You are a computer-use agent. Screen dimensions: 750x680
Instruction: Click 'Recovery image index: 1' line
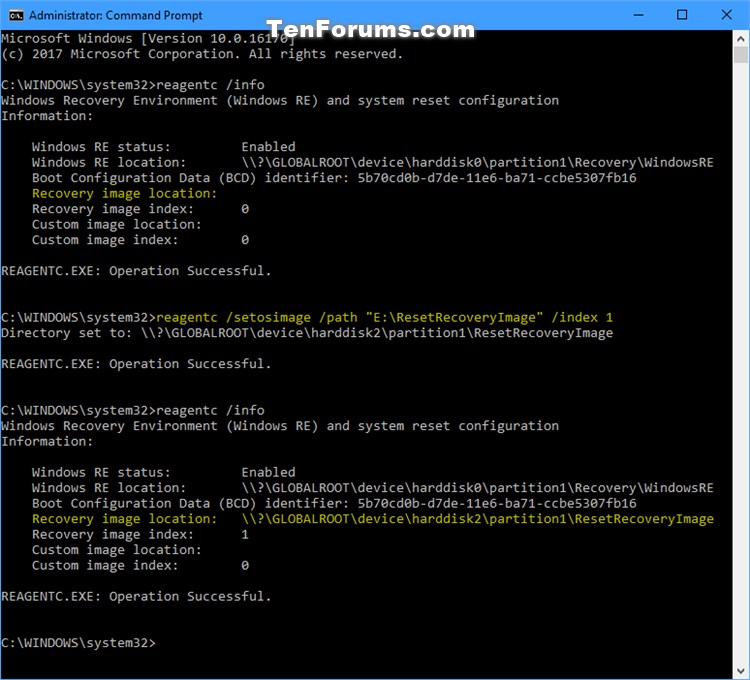click(x=140, y=535)
